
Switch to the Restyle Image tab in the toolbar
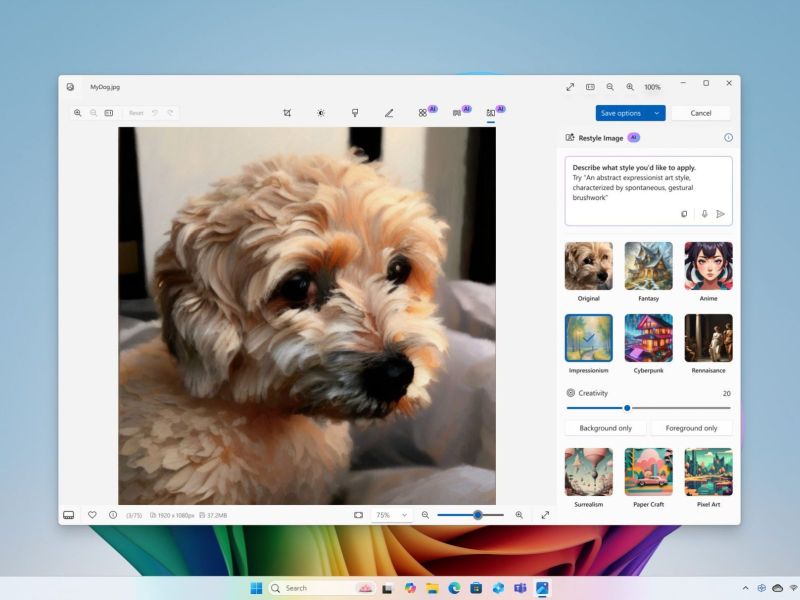(x=491, y=113)
